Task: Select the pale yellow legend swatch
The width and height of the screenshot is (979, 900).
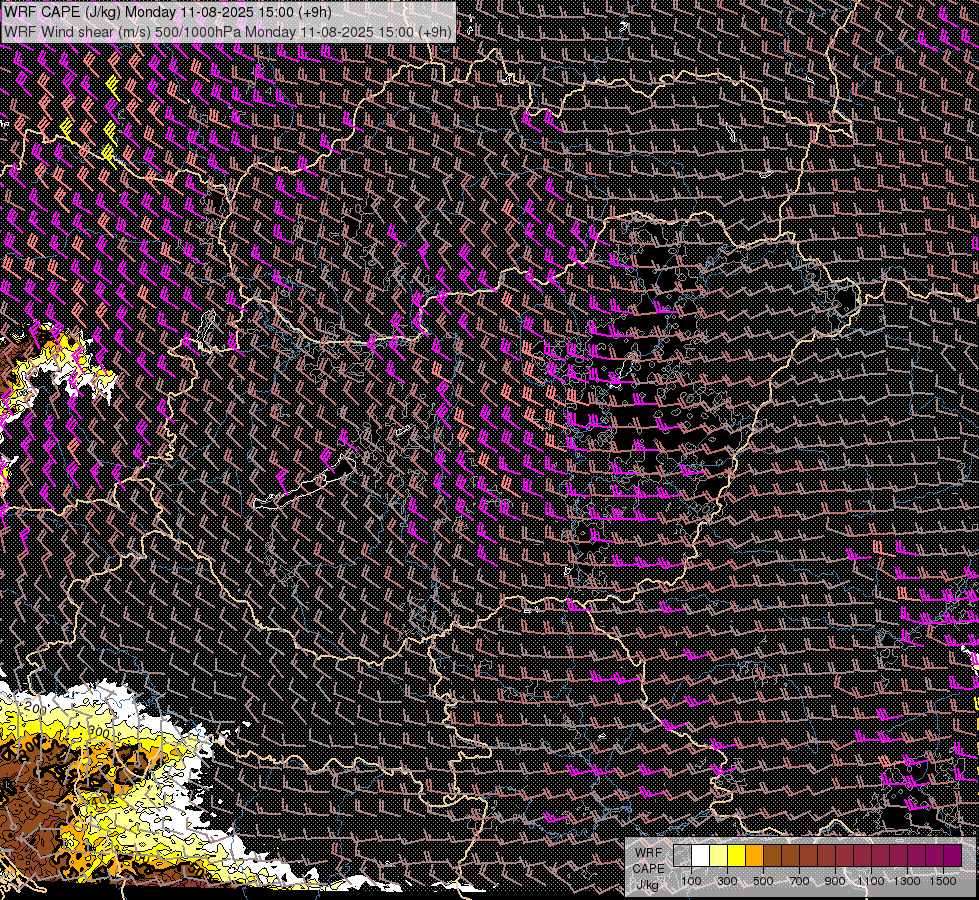Action: pos(719,855)
